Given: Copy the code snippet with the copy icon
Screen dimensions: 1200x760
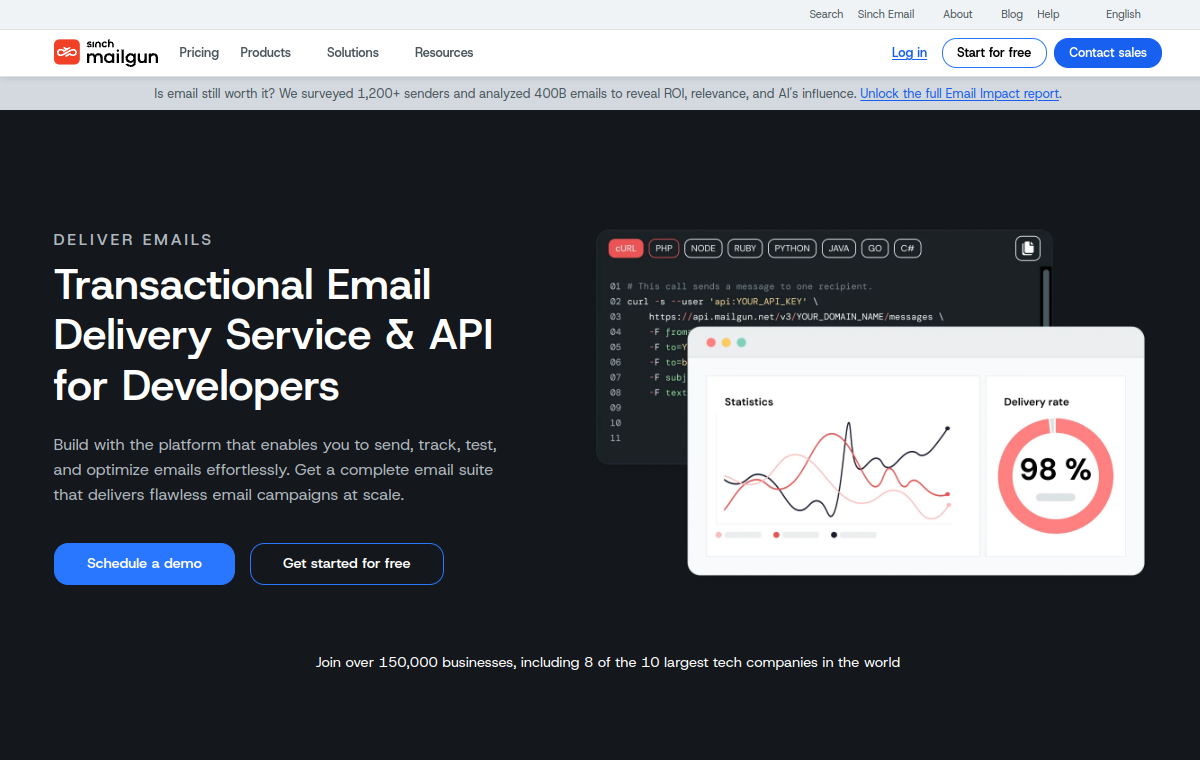Looking at the screenshot, I should click(1028, 248).
